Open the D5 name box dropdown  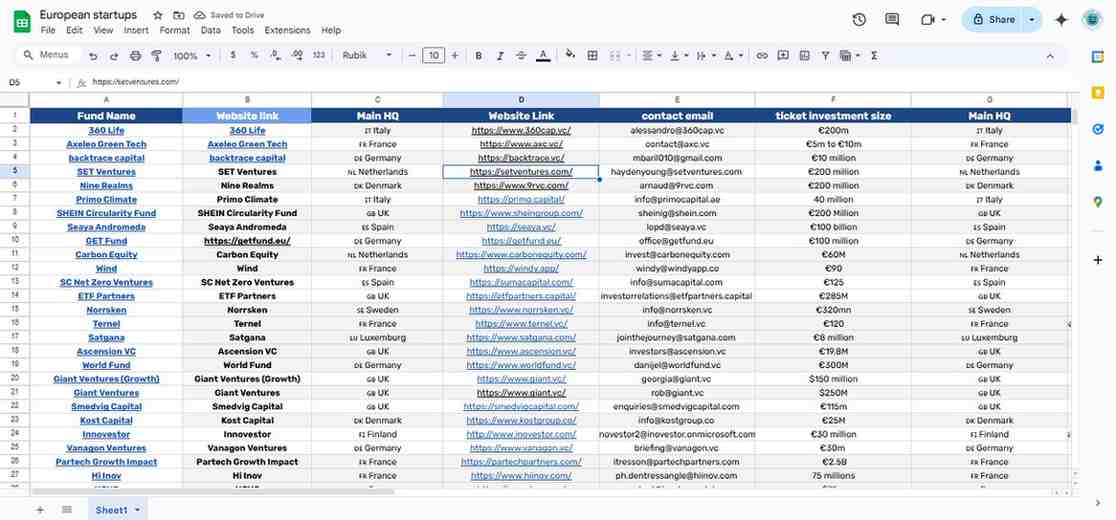(58, 83)
